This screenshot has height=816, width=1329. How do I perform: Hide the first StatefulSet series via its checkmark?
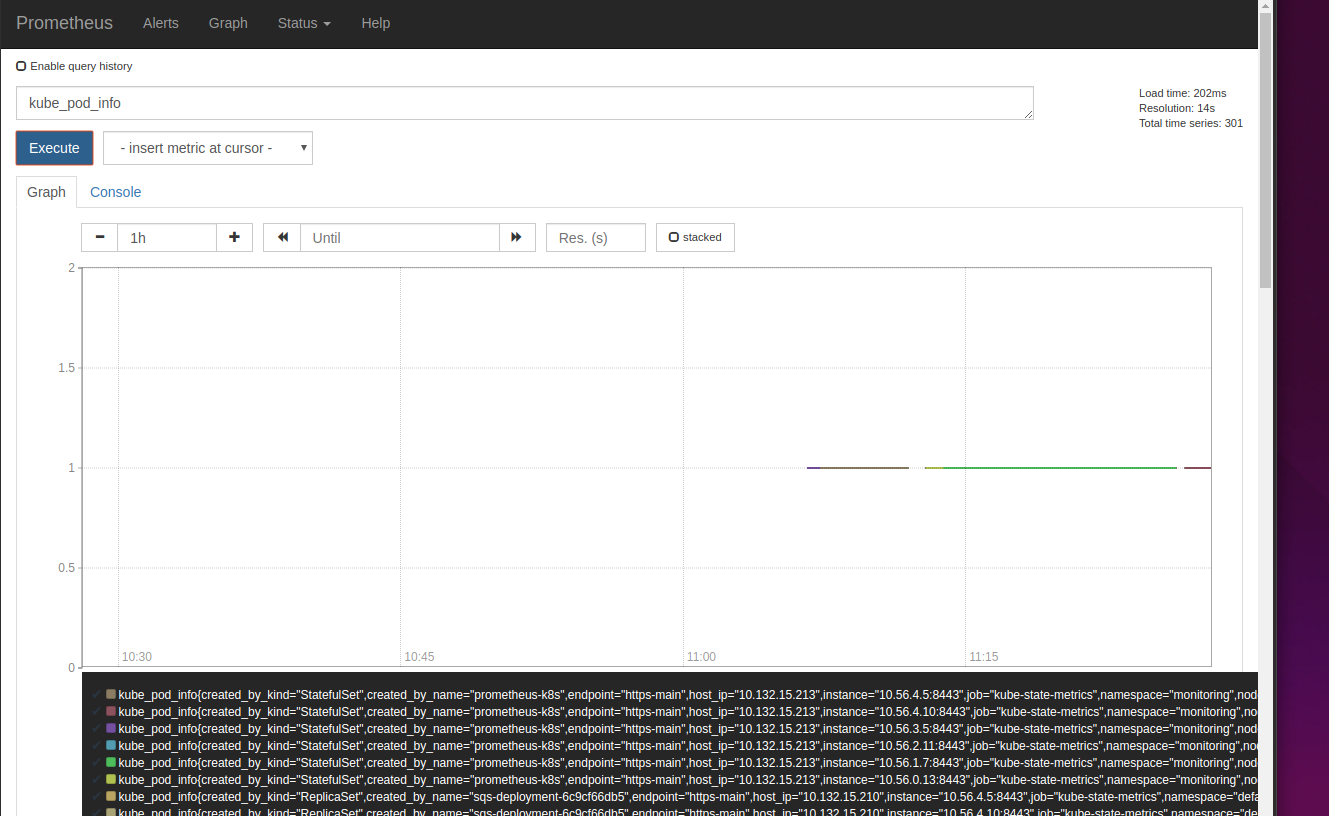[99, 694]
